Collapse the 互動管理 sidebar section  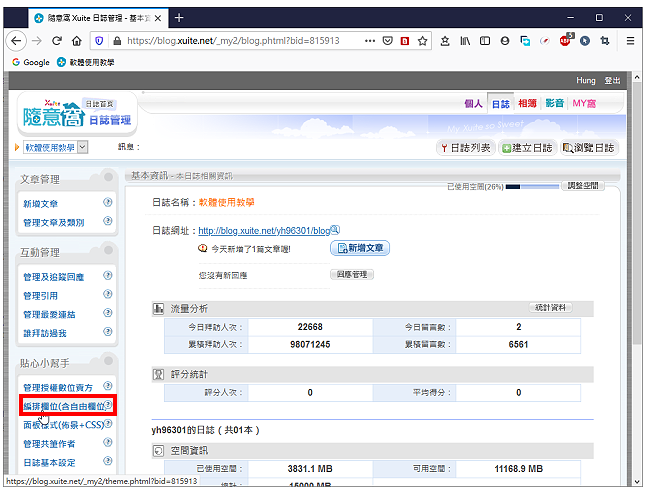(x=109, y=250)
